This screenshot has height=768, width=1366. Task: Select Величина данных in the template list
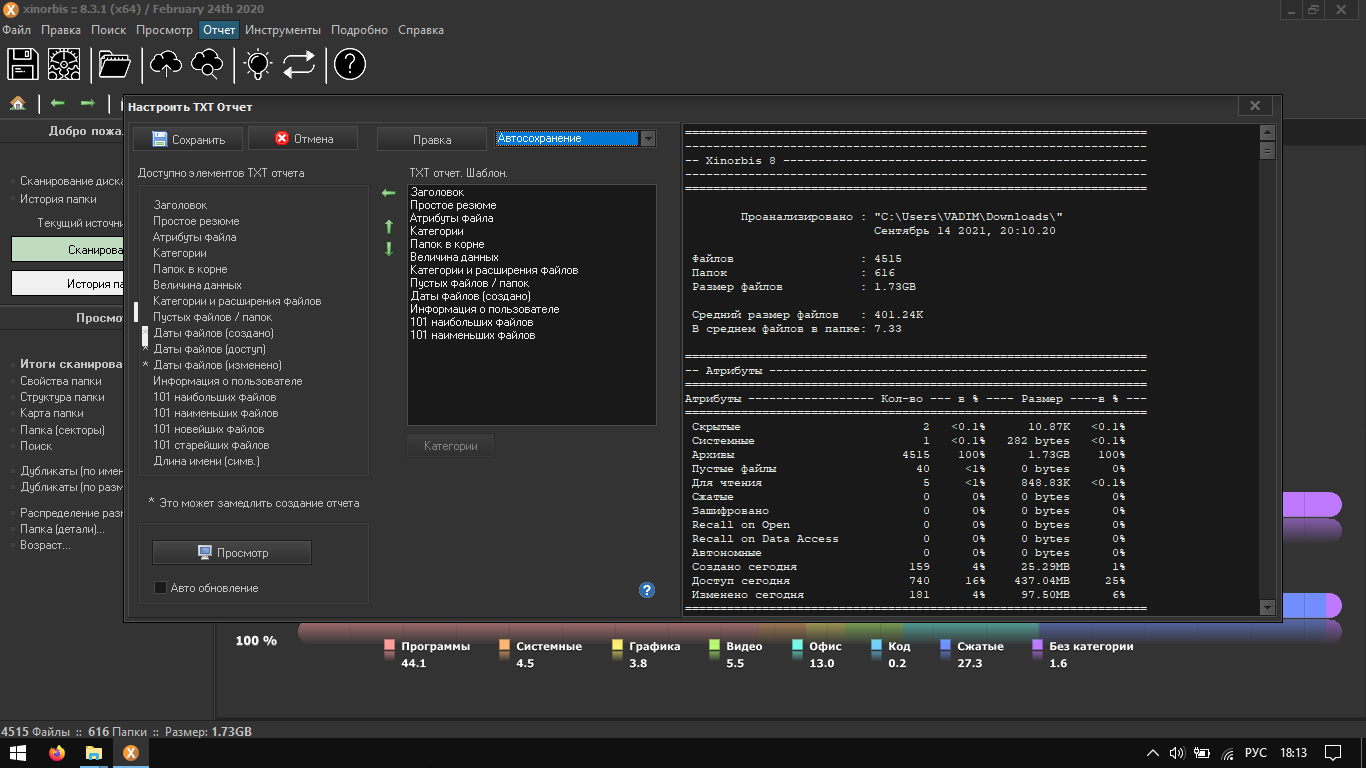tap(454, 257)
